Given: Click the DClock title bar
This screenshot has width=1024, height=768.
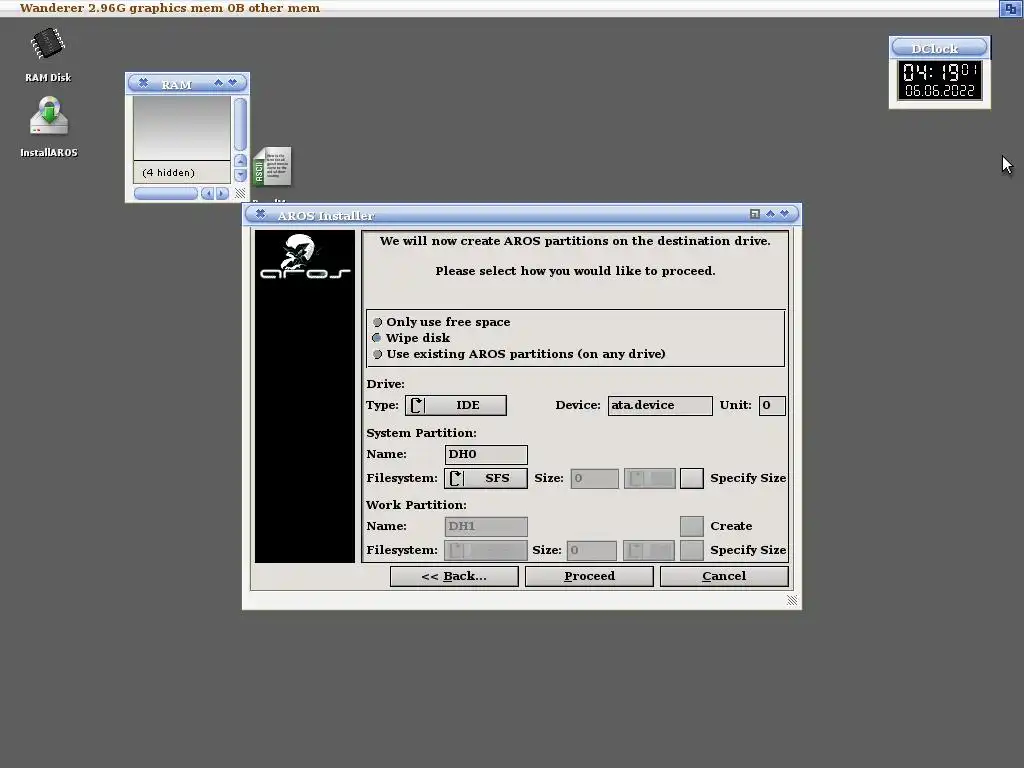Looking at the screenshot, I should coord(940,48).
